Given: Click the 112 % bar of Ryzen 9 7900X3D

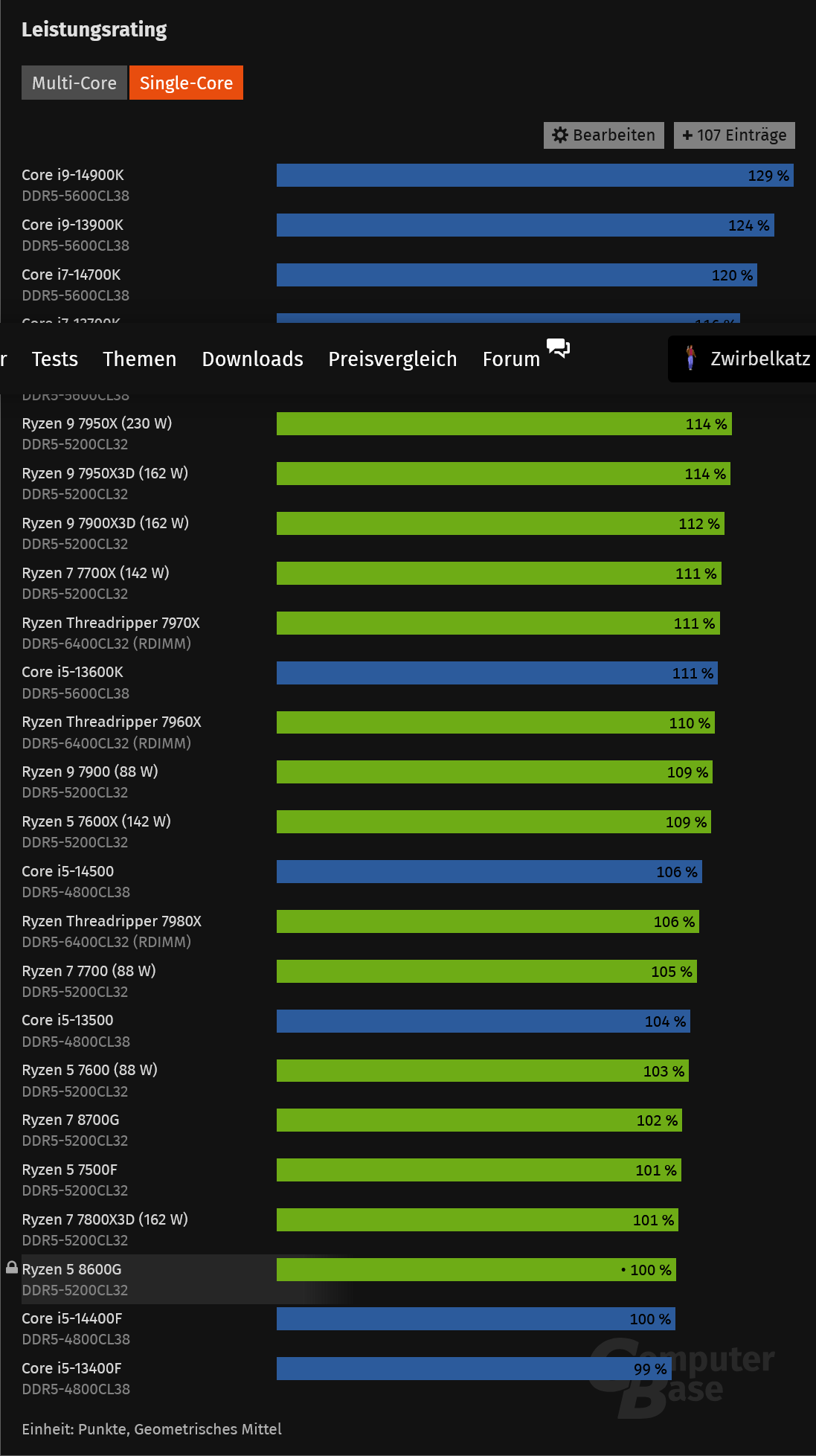Looking at the screenshot, I should pos(501,524).
